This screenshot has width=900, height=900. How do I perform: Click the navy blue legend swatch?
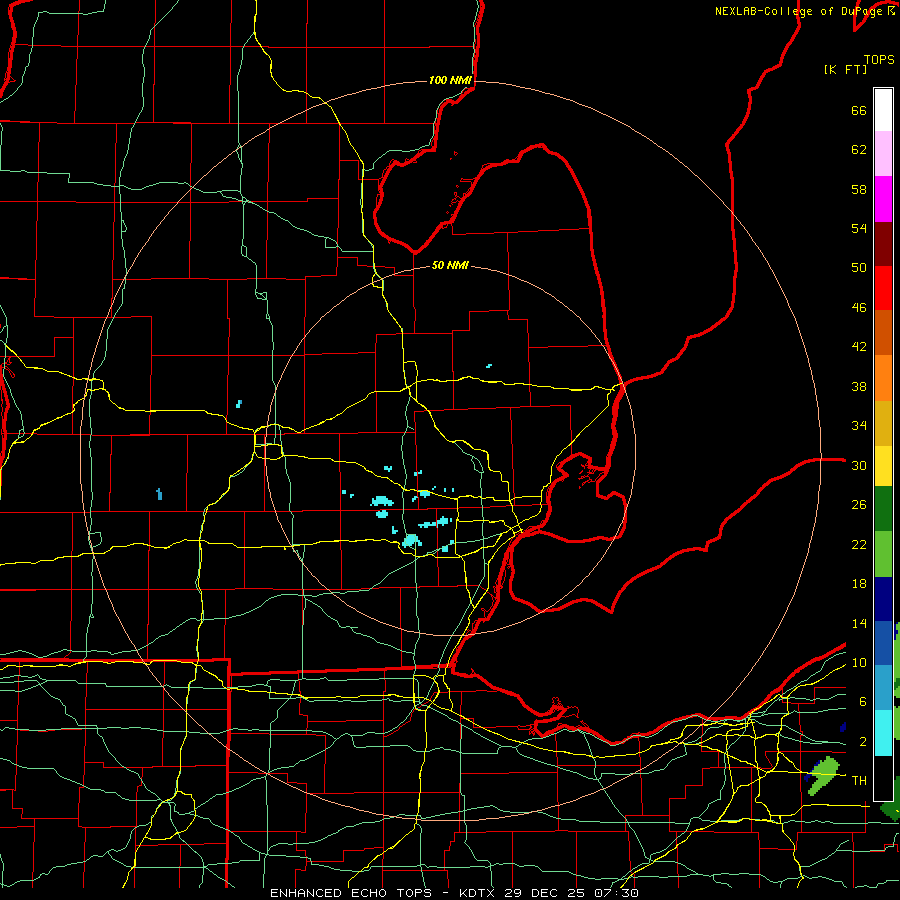[x=883, y=599]
